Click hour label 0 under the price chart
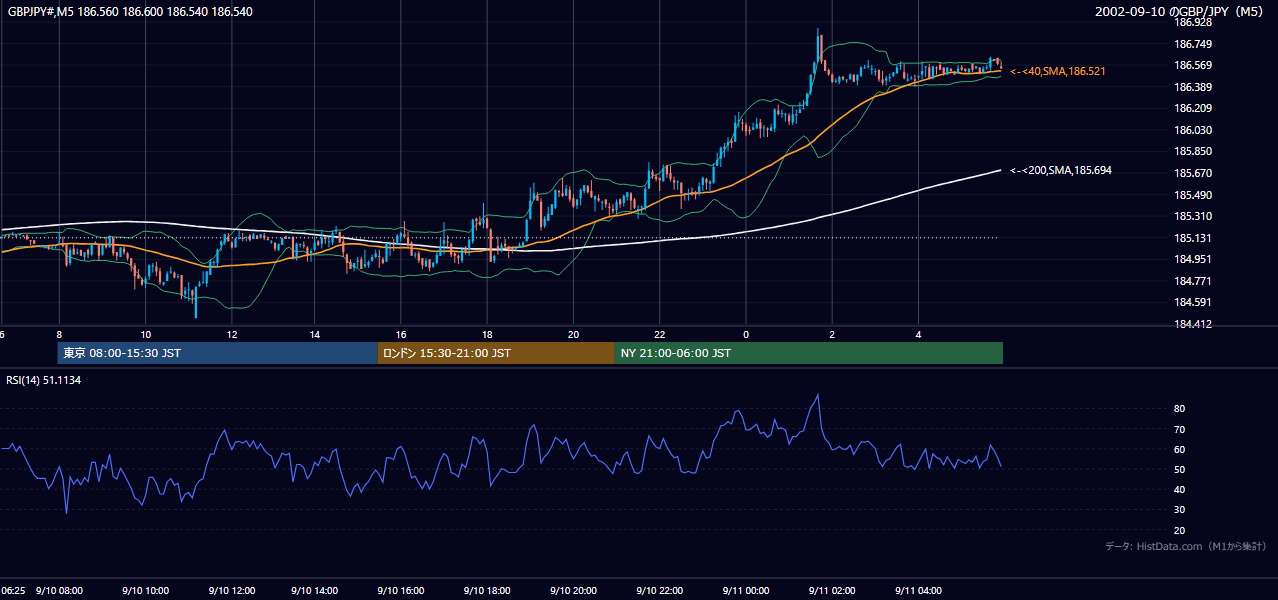 746,335
